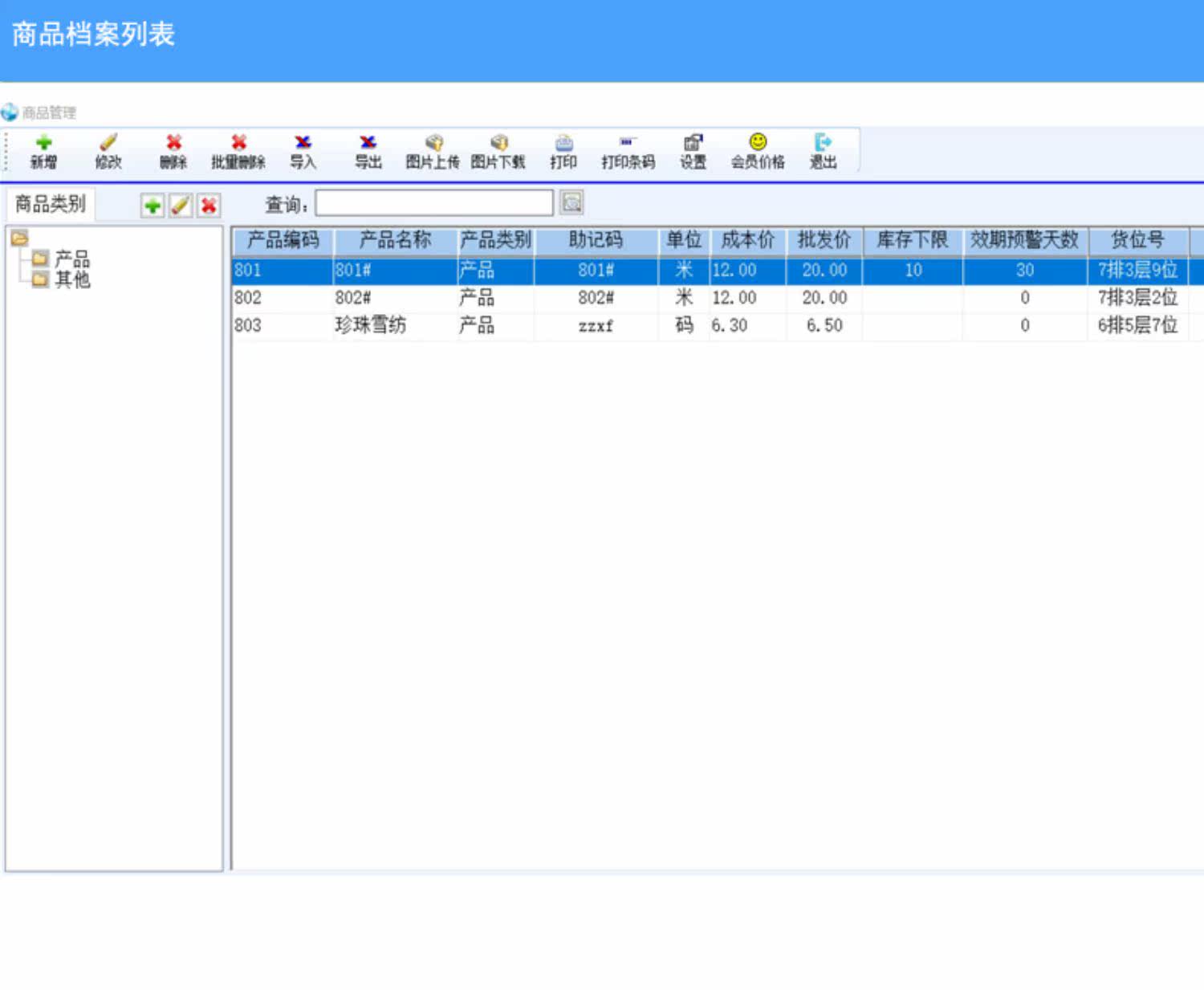The image size is (1204, 990).
Task: Click the 退出 exit icon
Action: (x=823, y=143)
